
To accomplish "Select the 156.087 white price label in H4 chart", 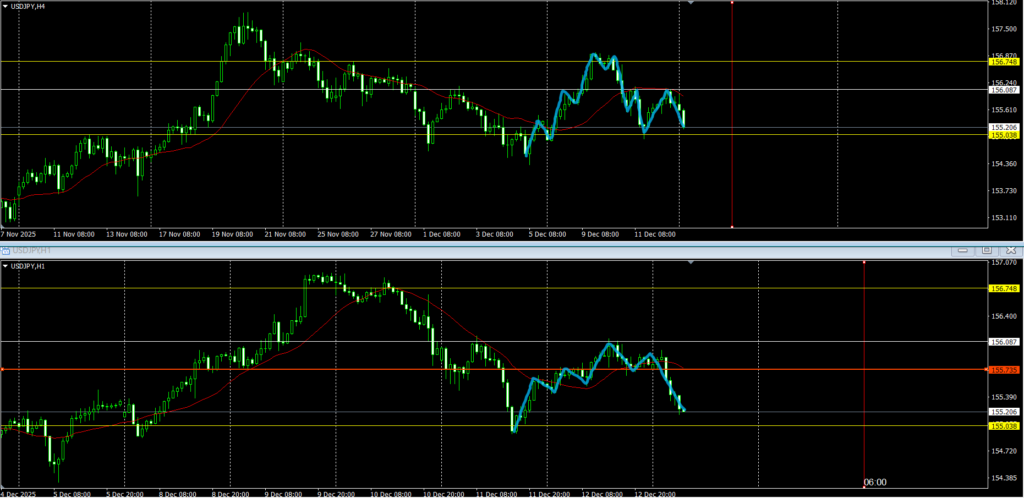I will coord(1003,89).
